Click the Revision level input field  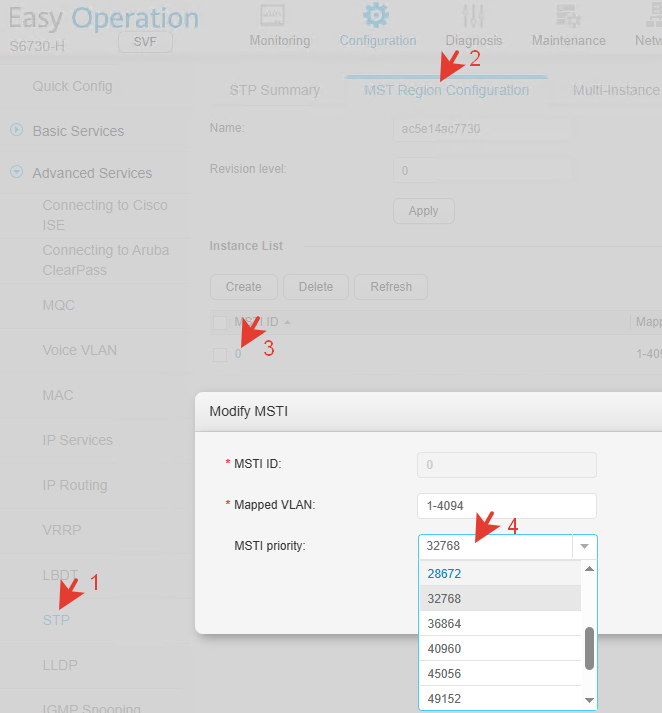tap(482, 171)
